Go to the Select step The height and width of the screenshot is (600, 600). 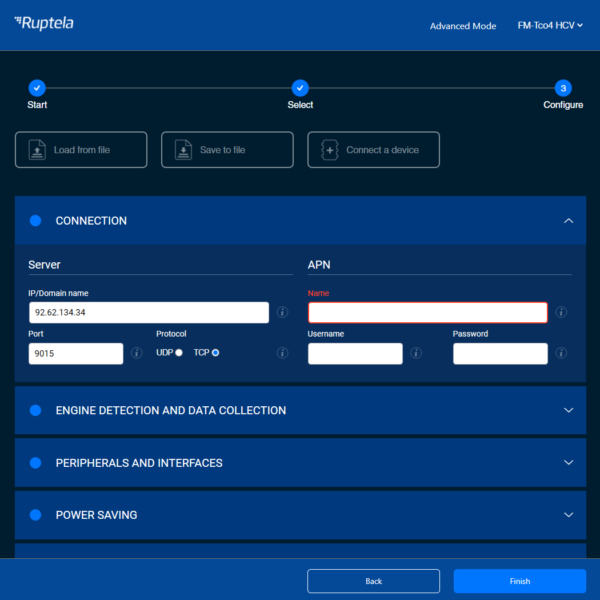pos(300,88)
